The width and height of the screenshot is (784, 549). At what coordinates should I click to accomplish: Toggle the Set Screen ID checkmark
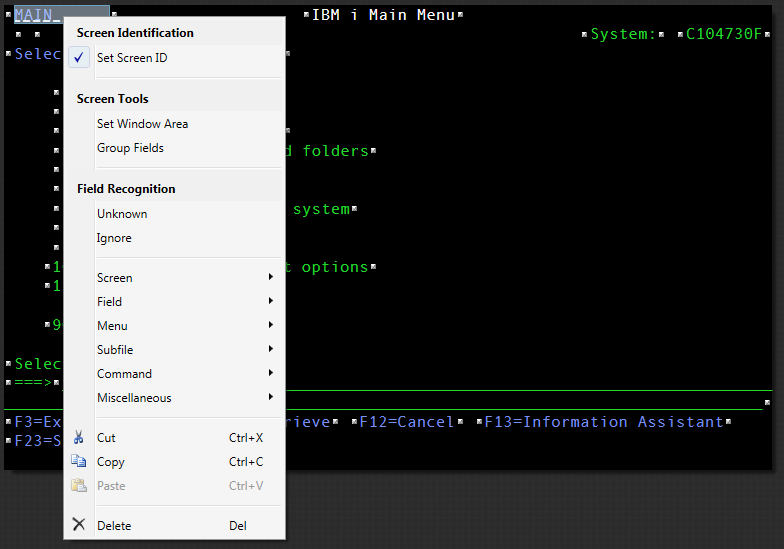click(x=78, y=58)
